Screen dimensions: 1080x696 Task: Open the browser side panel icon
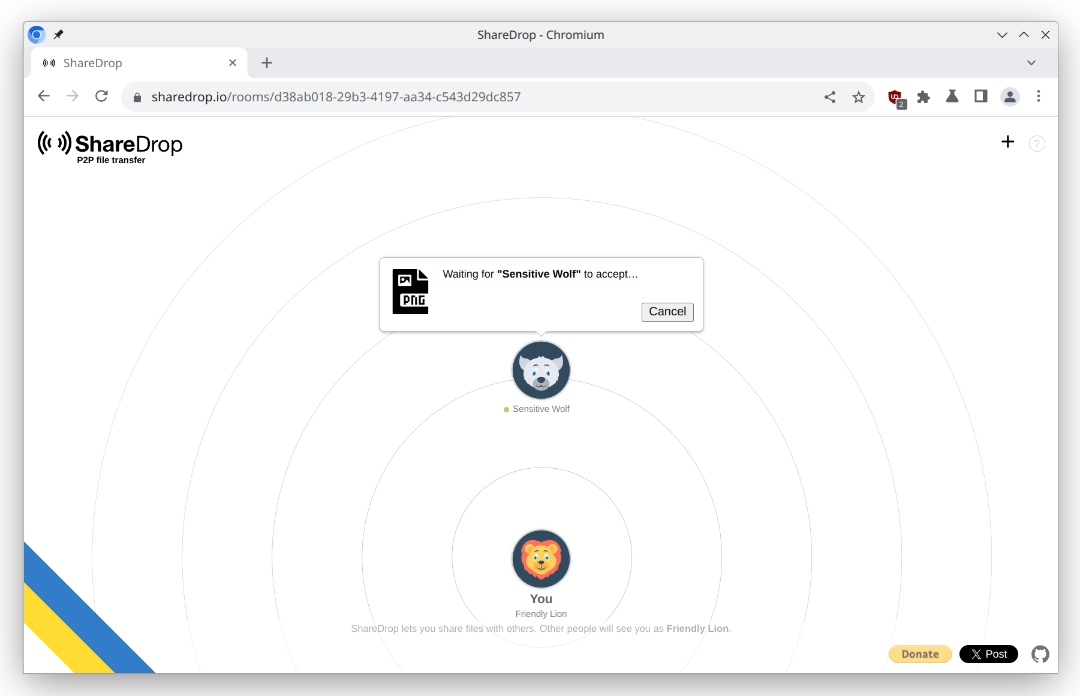[981, 96]
